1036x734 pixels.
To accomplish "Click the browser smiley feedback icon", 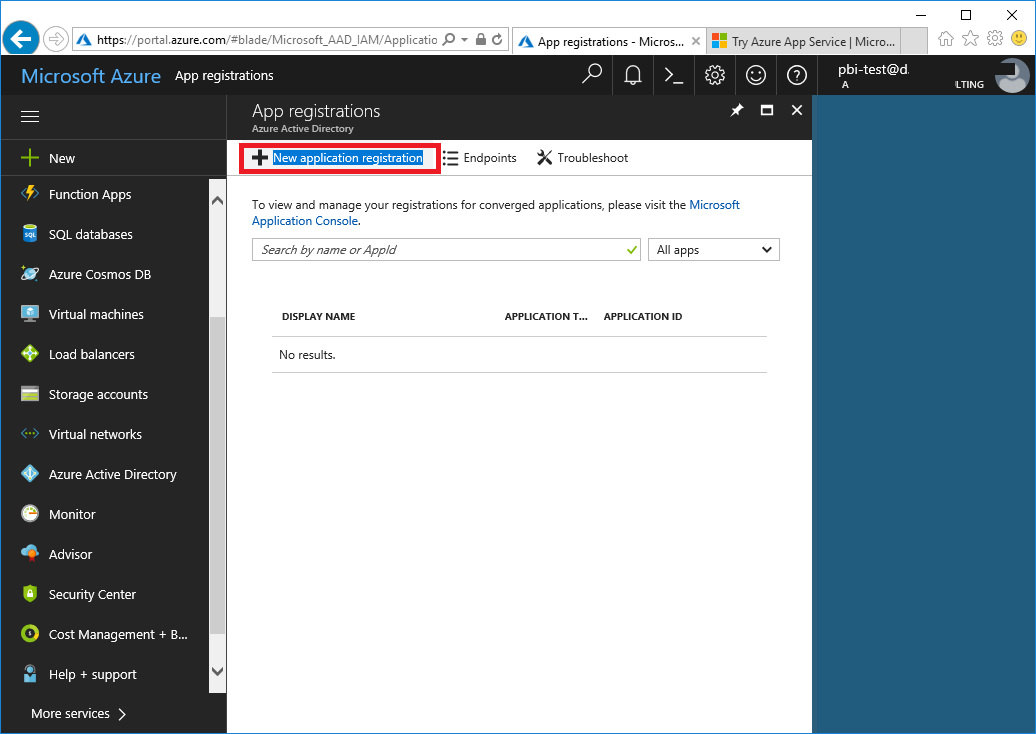I will click(x=1019, y=39).
